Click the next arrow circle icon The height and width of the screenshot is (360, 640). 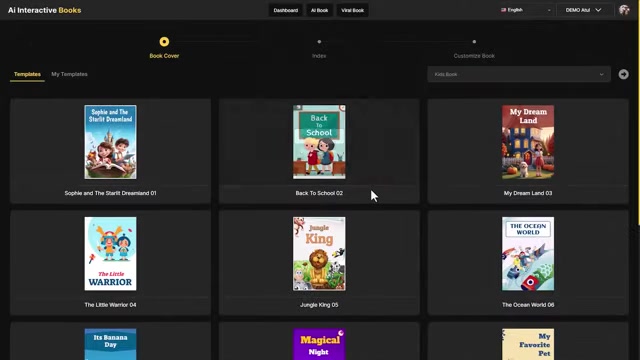(623, 74)
